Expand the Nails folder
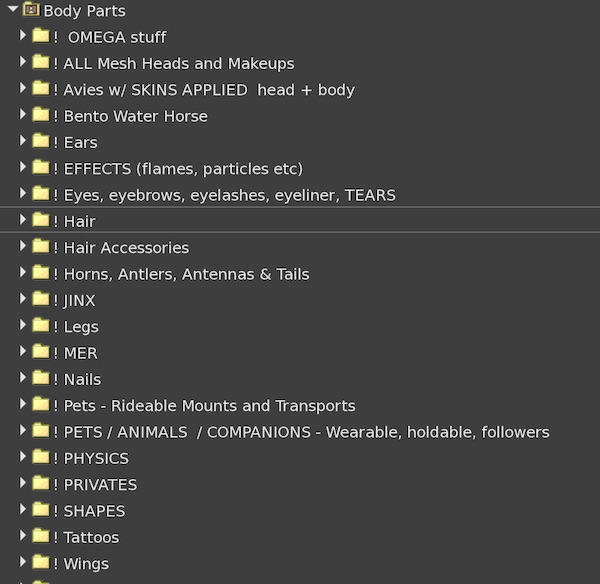Image resolution: width=600 pixels, height=584 pixels. (x=23, y=377)
